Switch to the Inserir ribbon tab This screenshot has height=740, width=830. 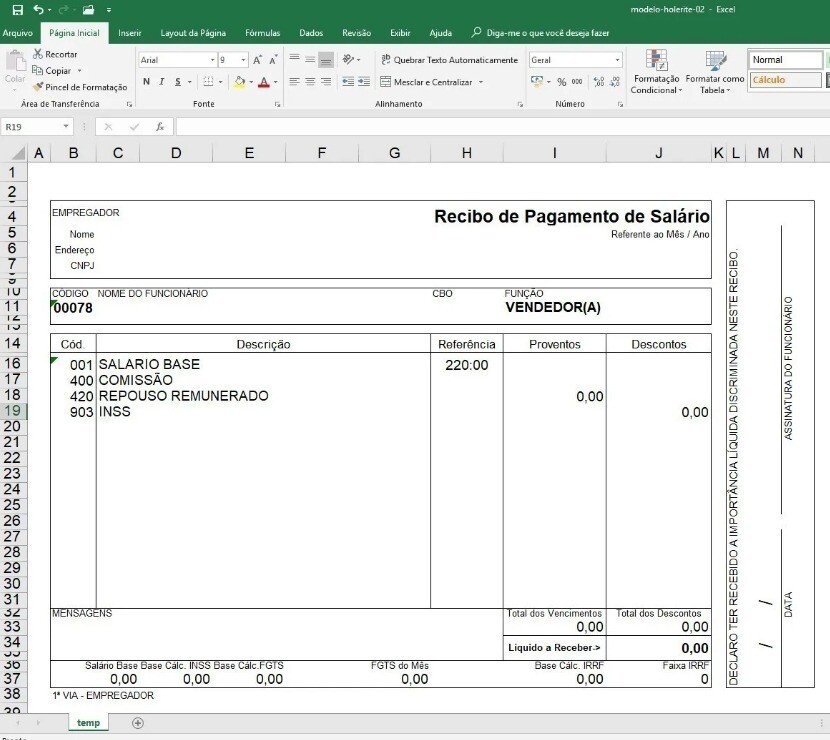click(x=129, y=33)
